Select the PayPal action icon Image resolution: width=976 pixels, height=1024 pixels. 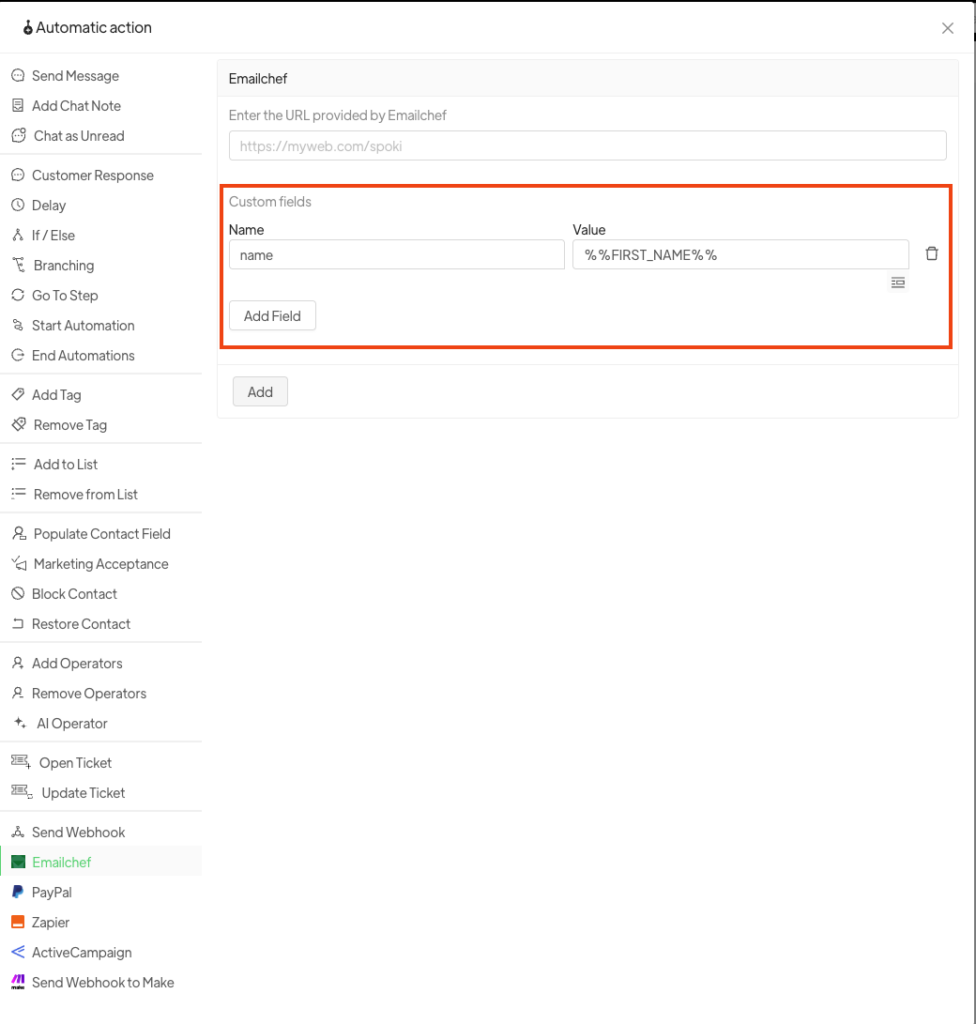click(x=18, y=892)
